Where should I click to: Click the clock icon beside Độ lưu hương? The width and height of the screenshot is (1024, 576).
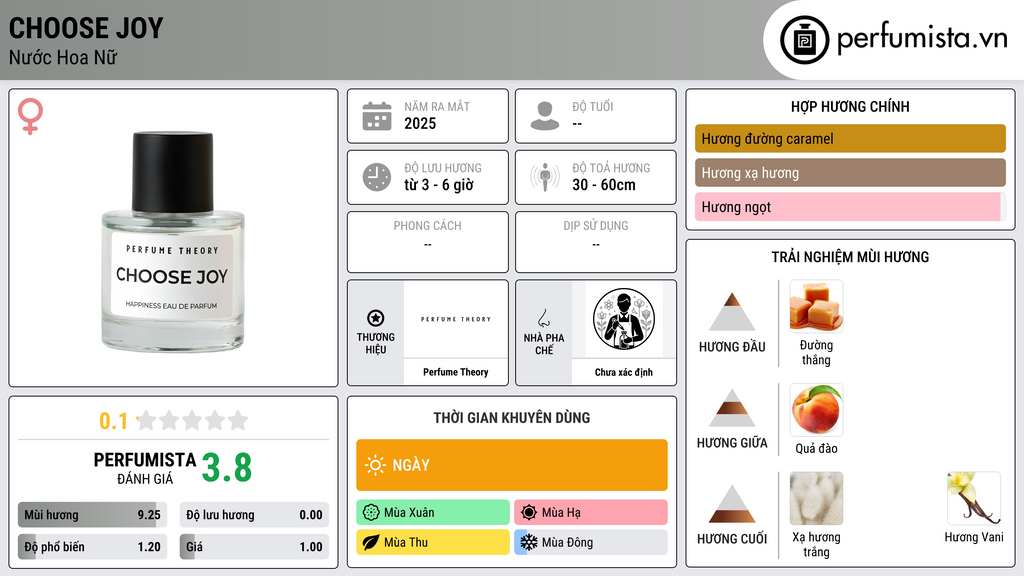click(377, 177)
